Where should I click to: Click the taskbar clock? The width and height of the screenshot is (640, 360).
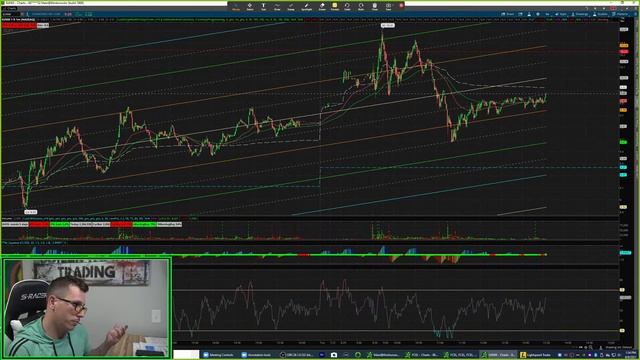(x=631, y=355)
